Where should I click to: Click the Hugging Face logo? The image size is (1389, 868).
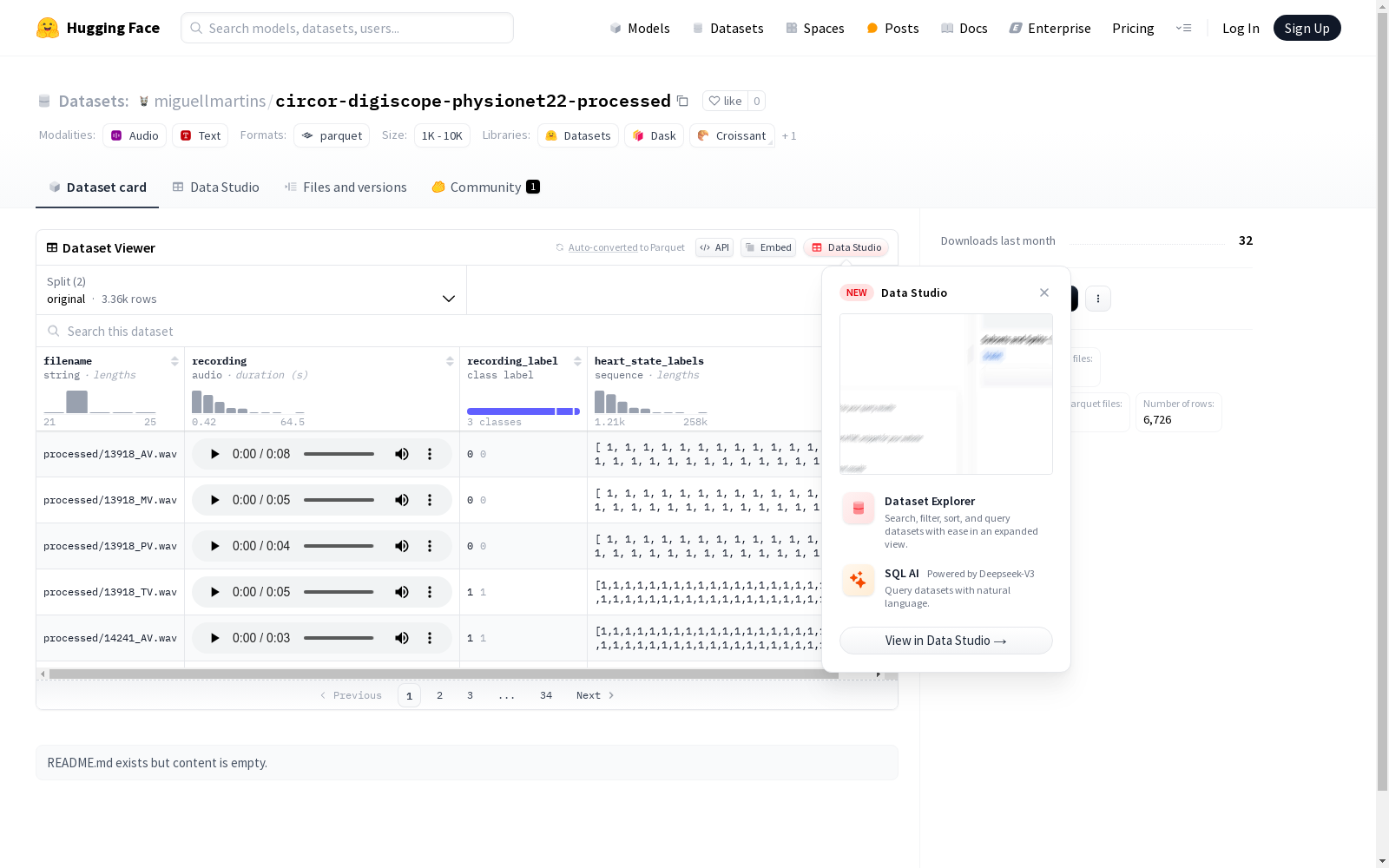(x=98, y=28)
